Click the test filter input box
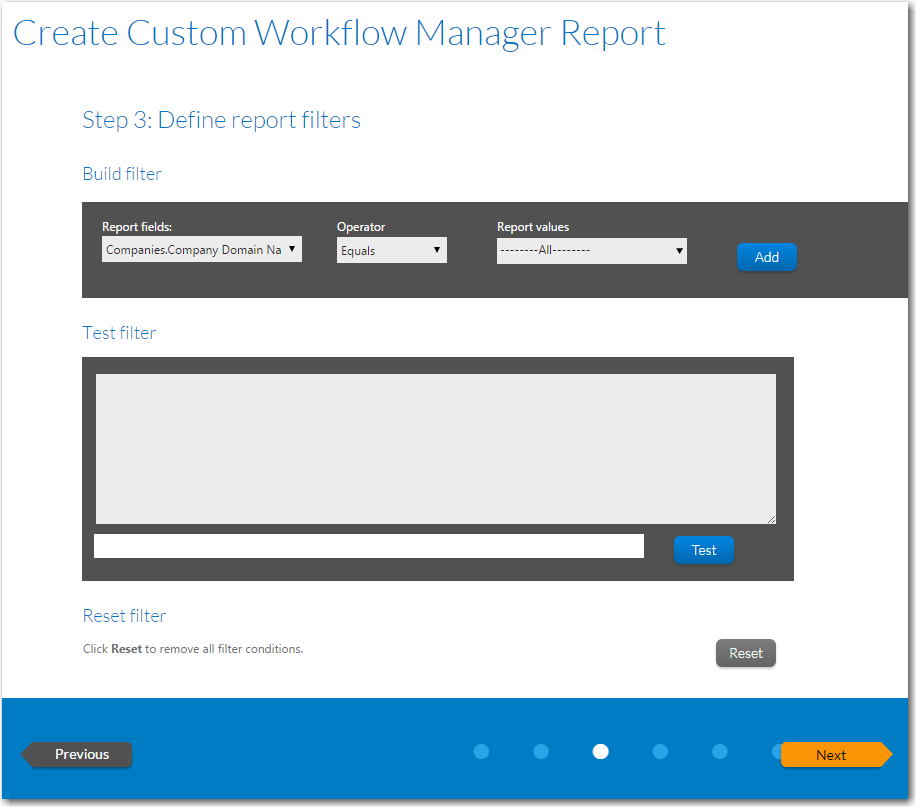Screen dimensions: 916x807 coord(369,546)
